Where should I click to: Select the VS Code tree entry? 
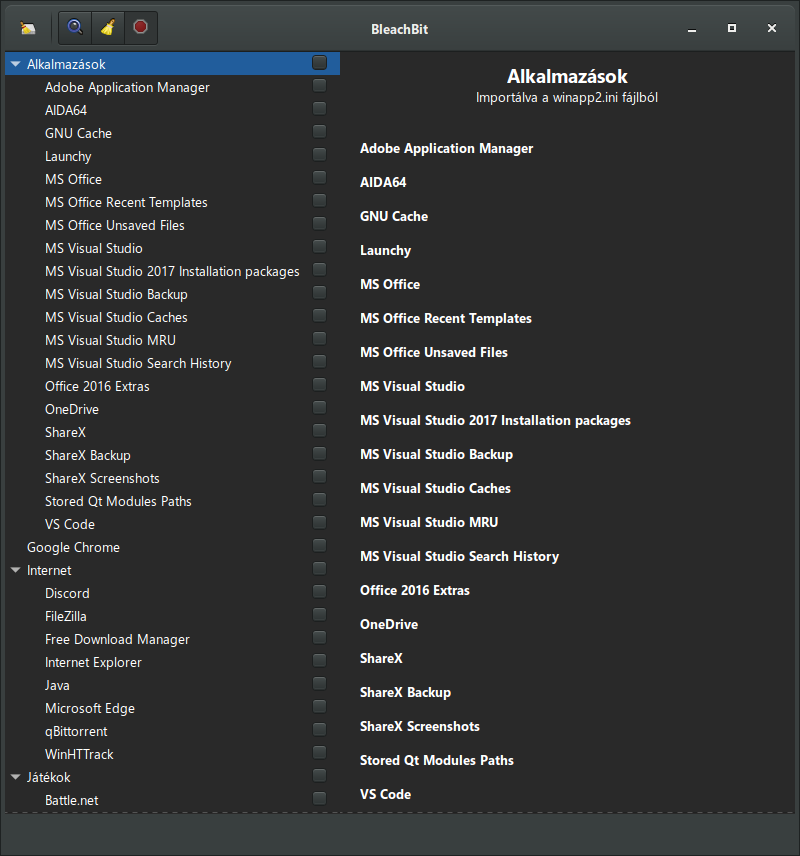click(70, 524)
